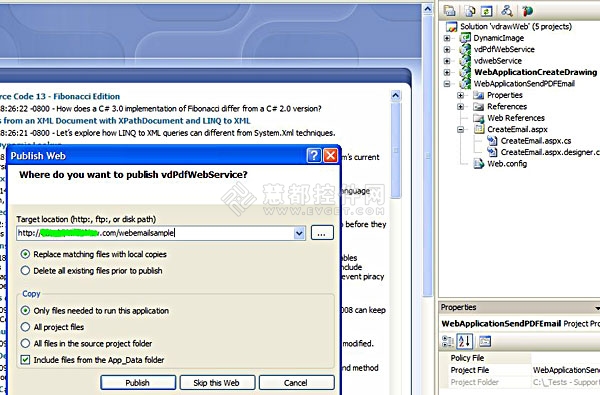Cancel the Publish Web dialog
The height and width of the screenshot is (395, 600).
click(x=297, y=382)
